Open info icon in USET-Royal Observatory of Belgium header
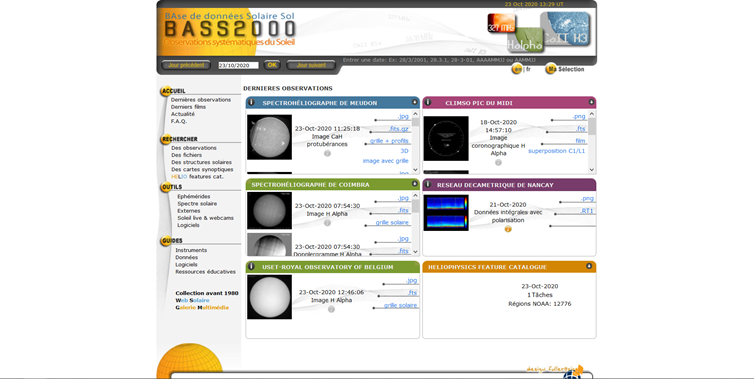Viewport: 754px width, 379px height. click(251, 266)
